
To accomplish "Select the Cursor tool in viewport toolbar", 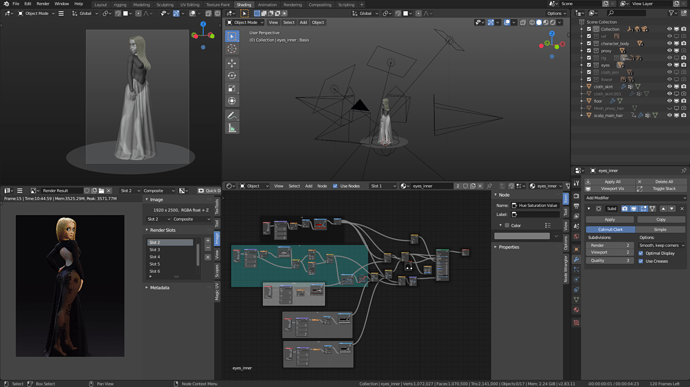I will point(232,49).
